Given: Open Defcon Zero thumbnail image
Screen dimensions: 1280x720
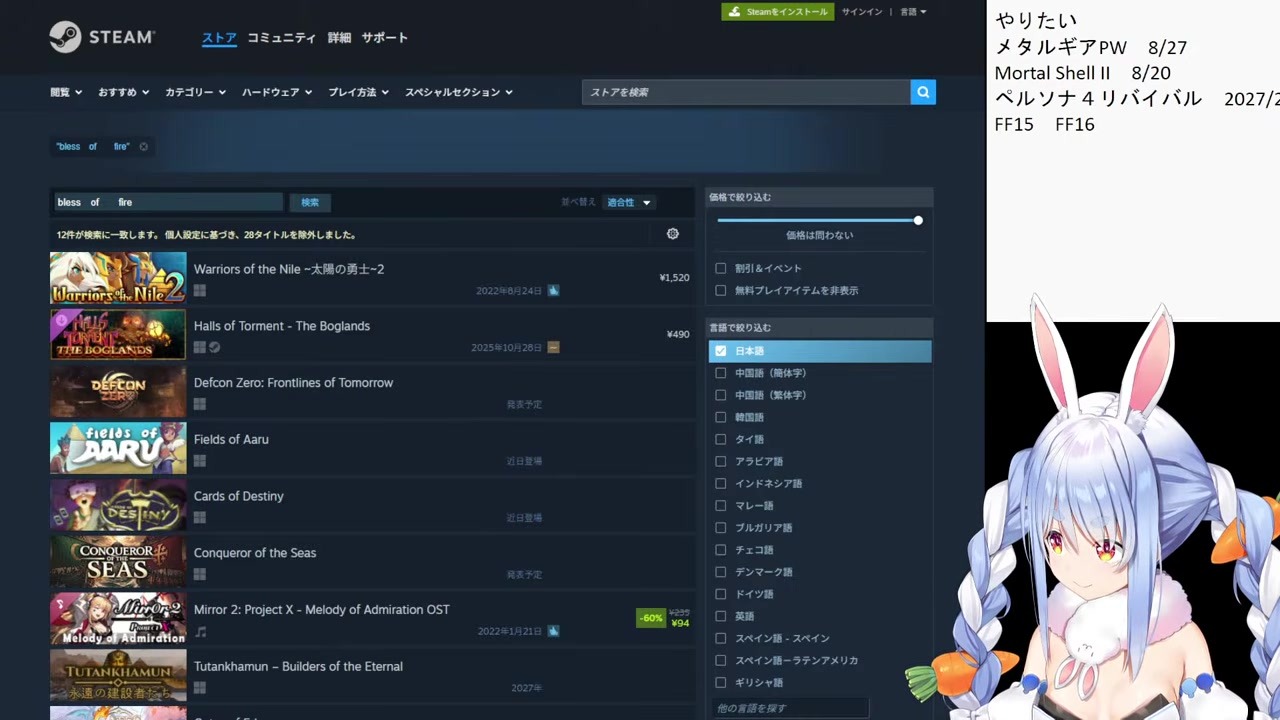Looking at the screenshot, I should pyautogui.click(x=118, y=391).
